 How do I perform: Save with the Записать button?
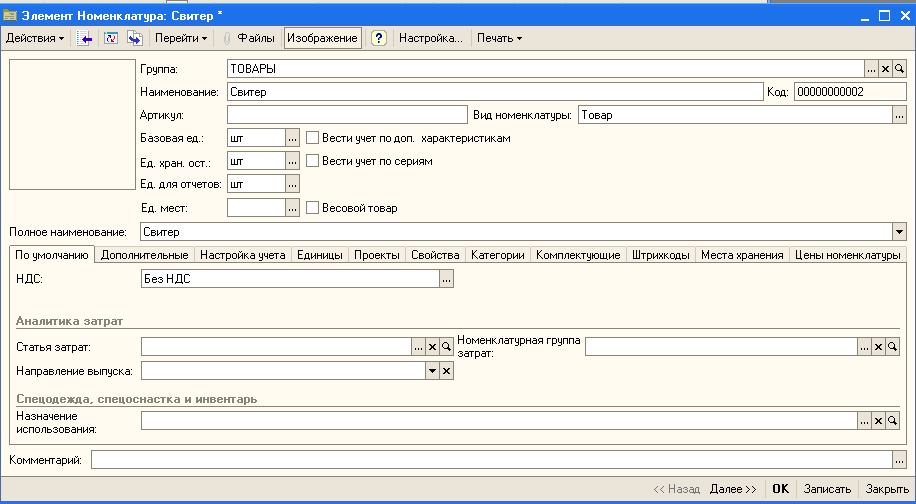click(x=827, y=489)
